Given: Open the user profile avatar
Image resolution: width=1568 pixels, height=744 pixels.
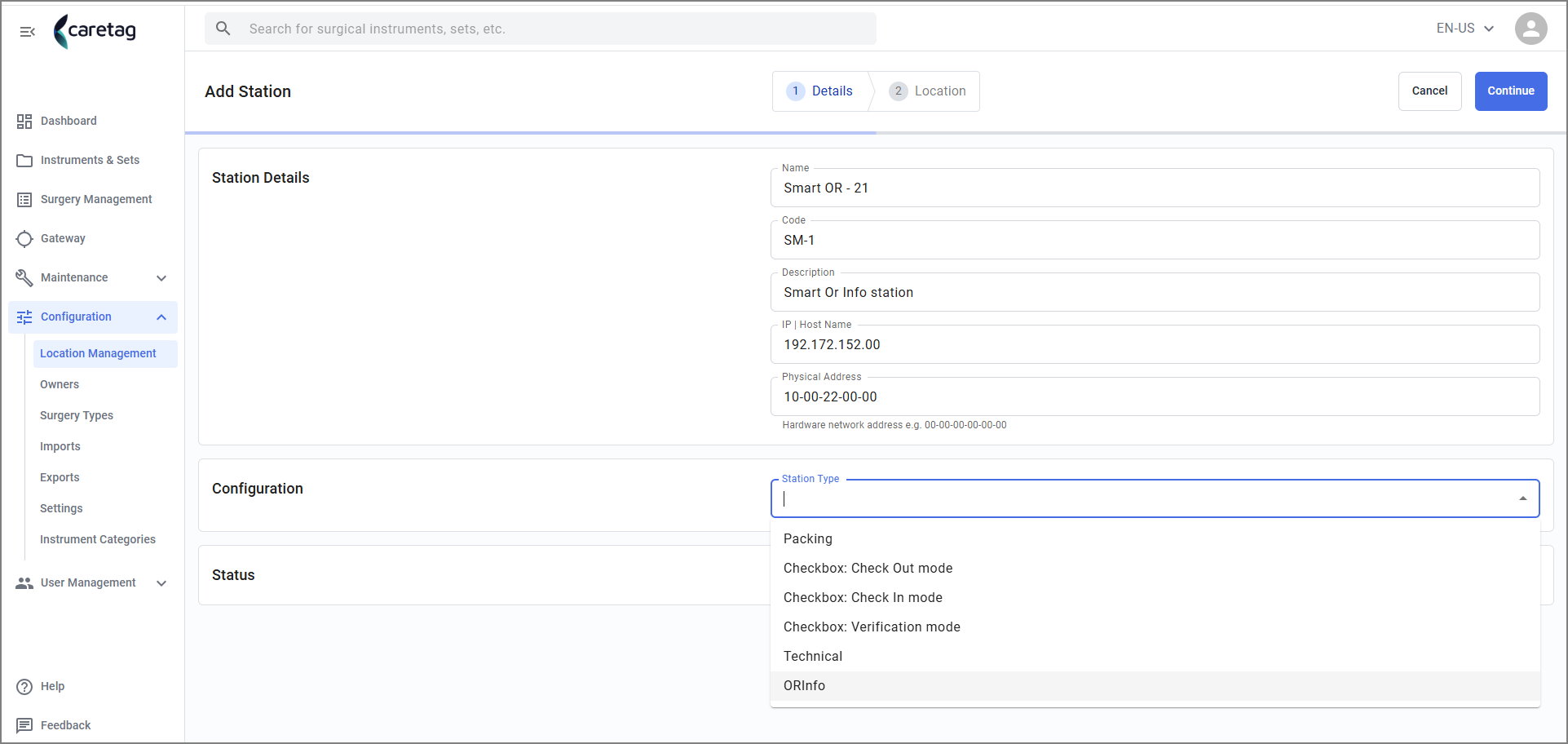Looking at the screenshot, I should 1530,29.
